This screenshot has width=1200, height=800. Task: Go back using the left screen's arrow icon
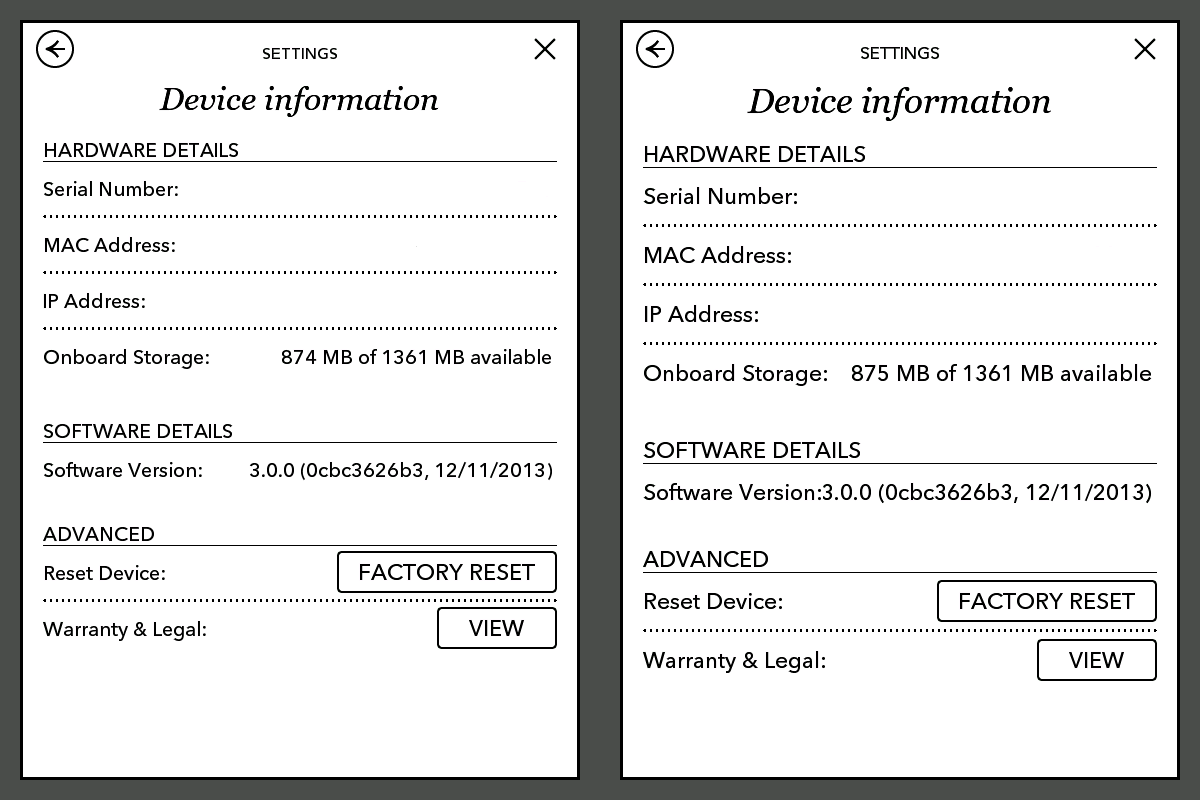point(55,49)
